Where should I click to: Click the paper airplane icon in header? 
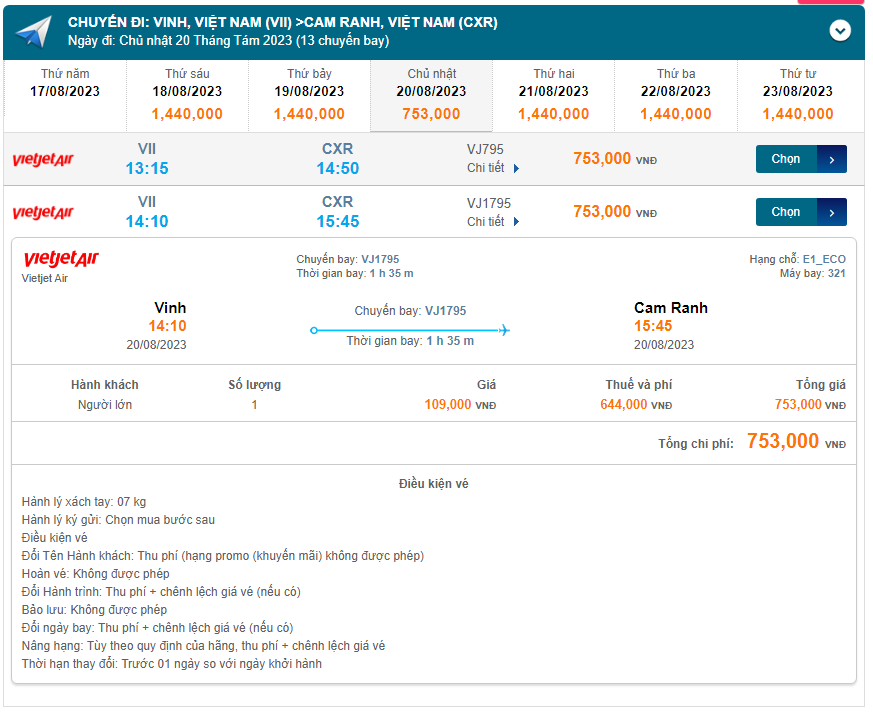(33, 32)
